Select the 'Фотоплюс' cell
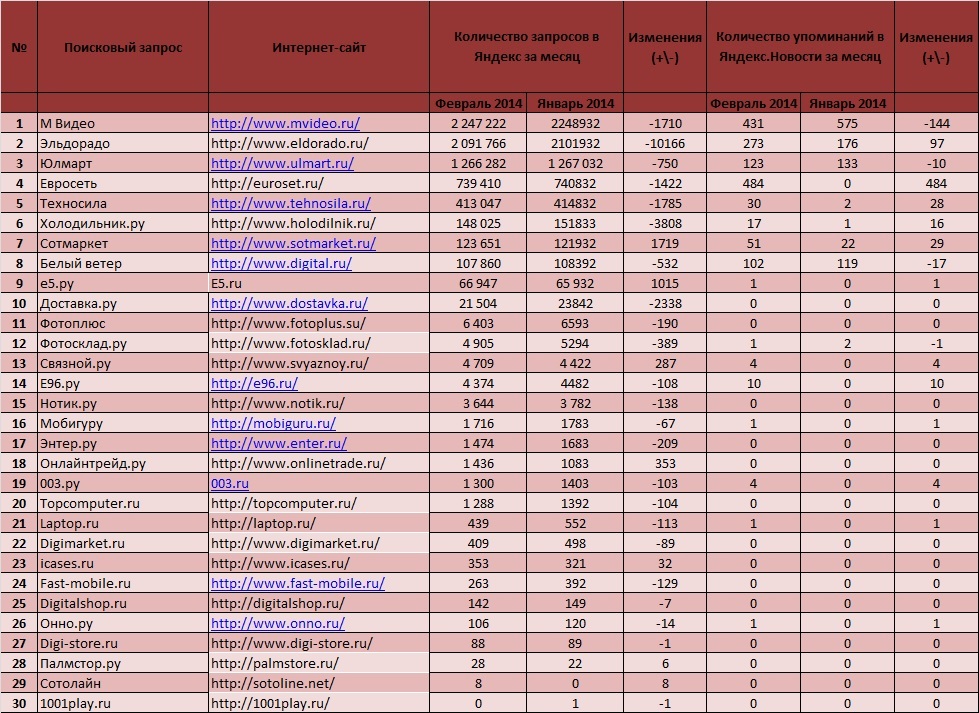Viewport: 979px width, 713px height. [123, 323]
